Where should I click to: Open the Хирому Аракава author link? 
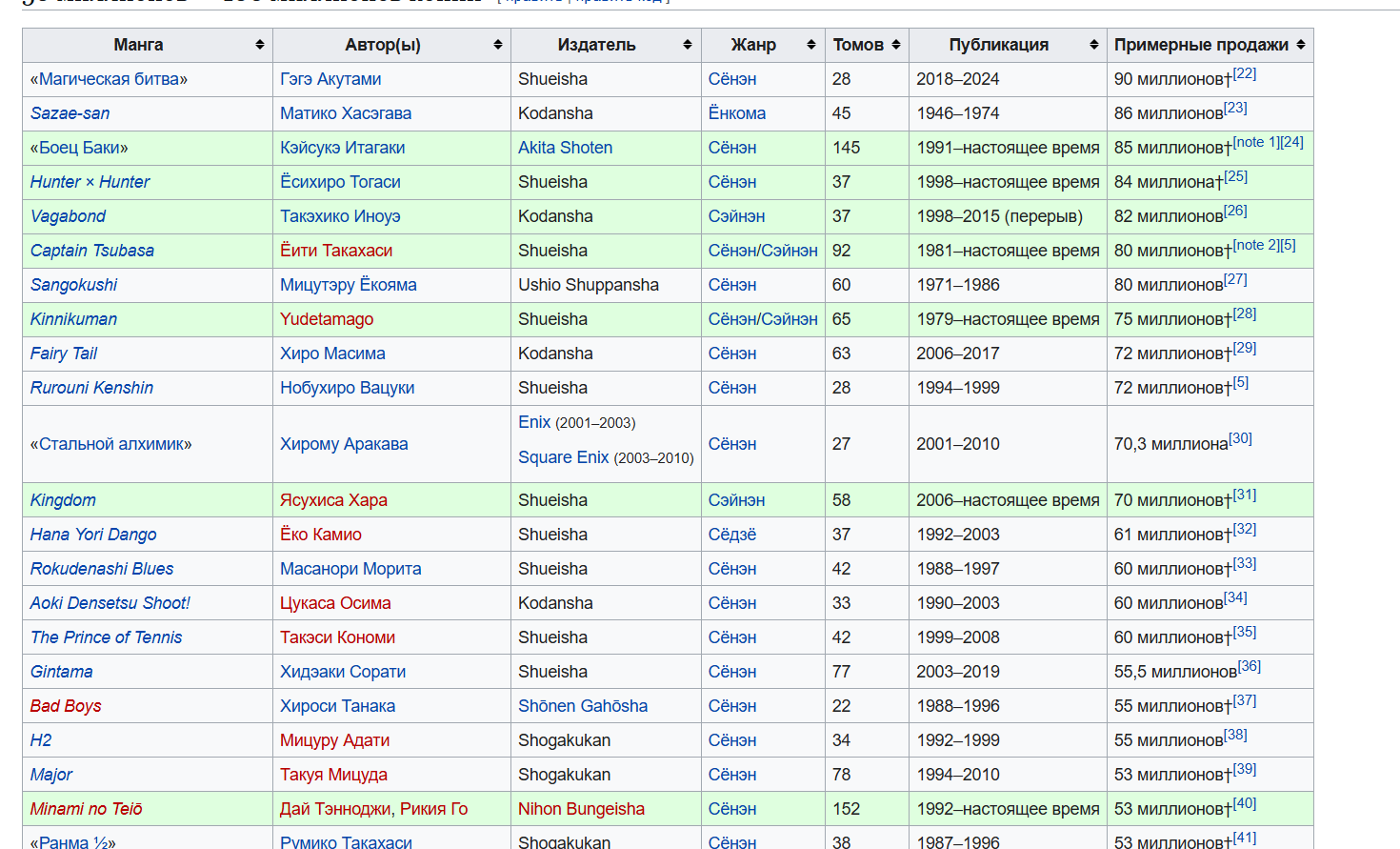tap(344, 444)
